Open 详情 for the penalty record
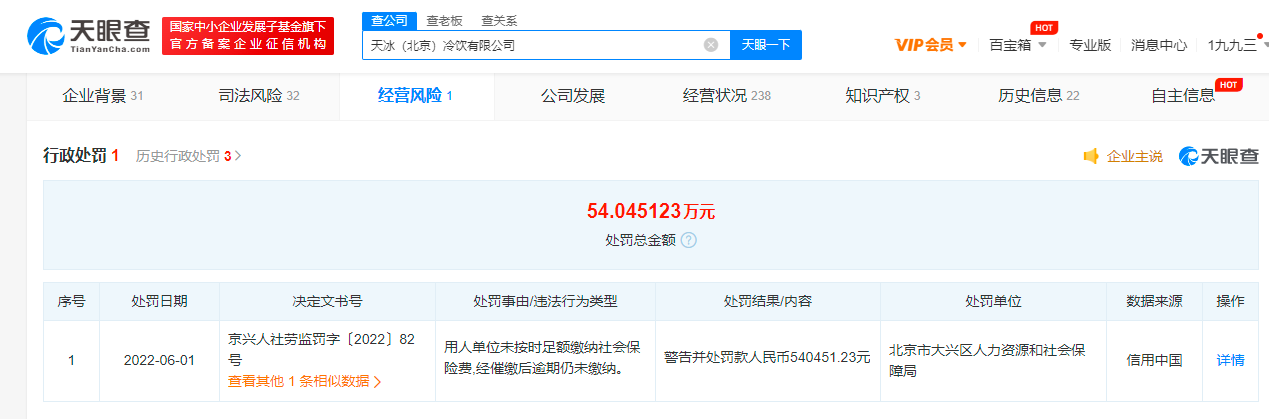 tap(1230, 360)
